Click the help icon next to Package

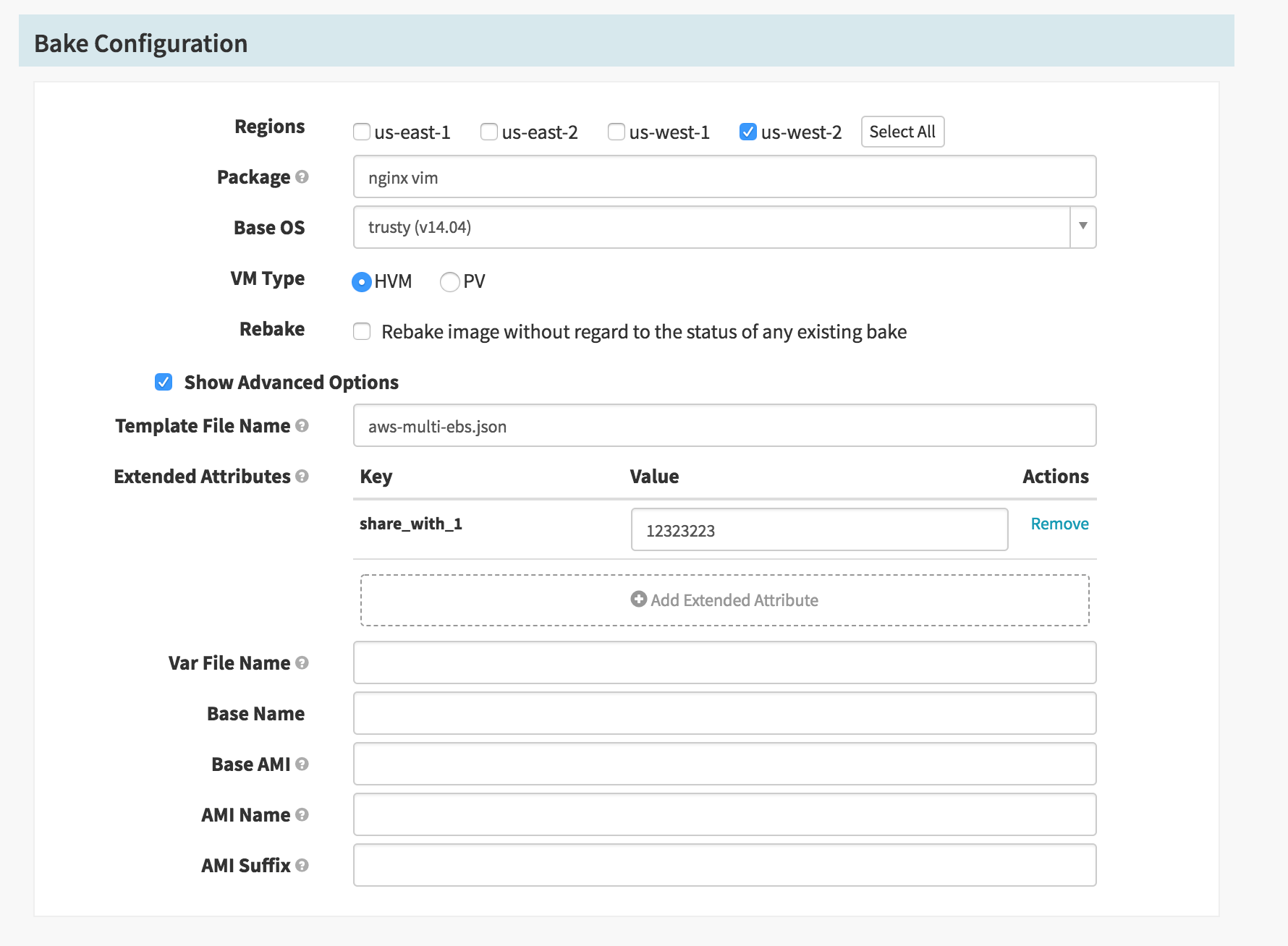click(302, 177)
